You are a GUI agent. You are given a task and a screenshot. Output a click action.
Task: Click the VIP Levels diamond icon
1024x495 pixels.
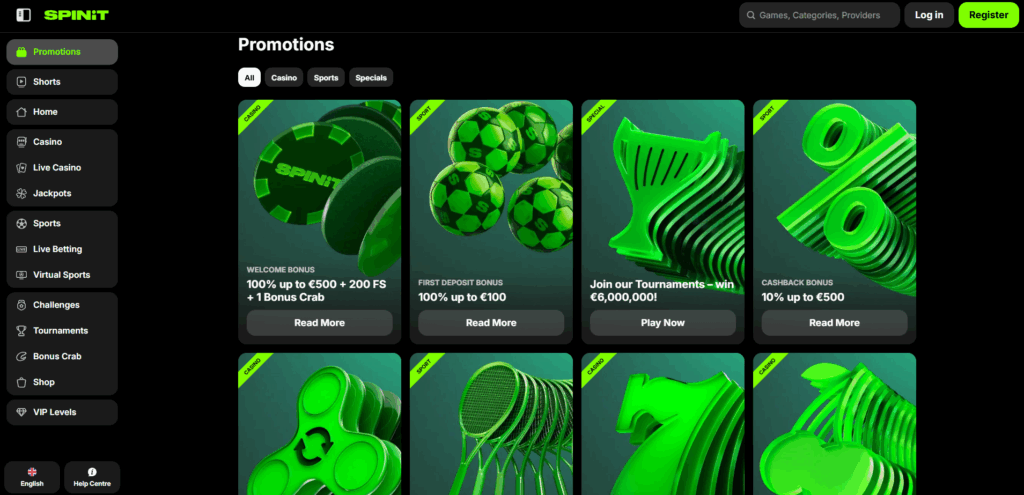click(22, 413)
